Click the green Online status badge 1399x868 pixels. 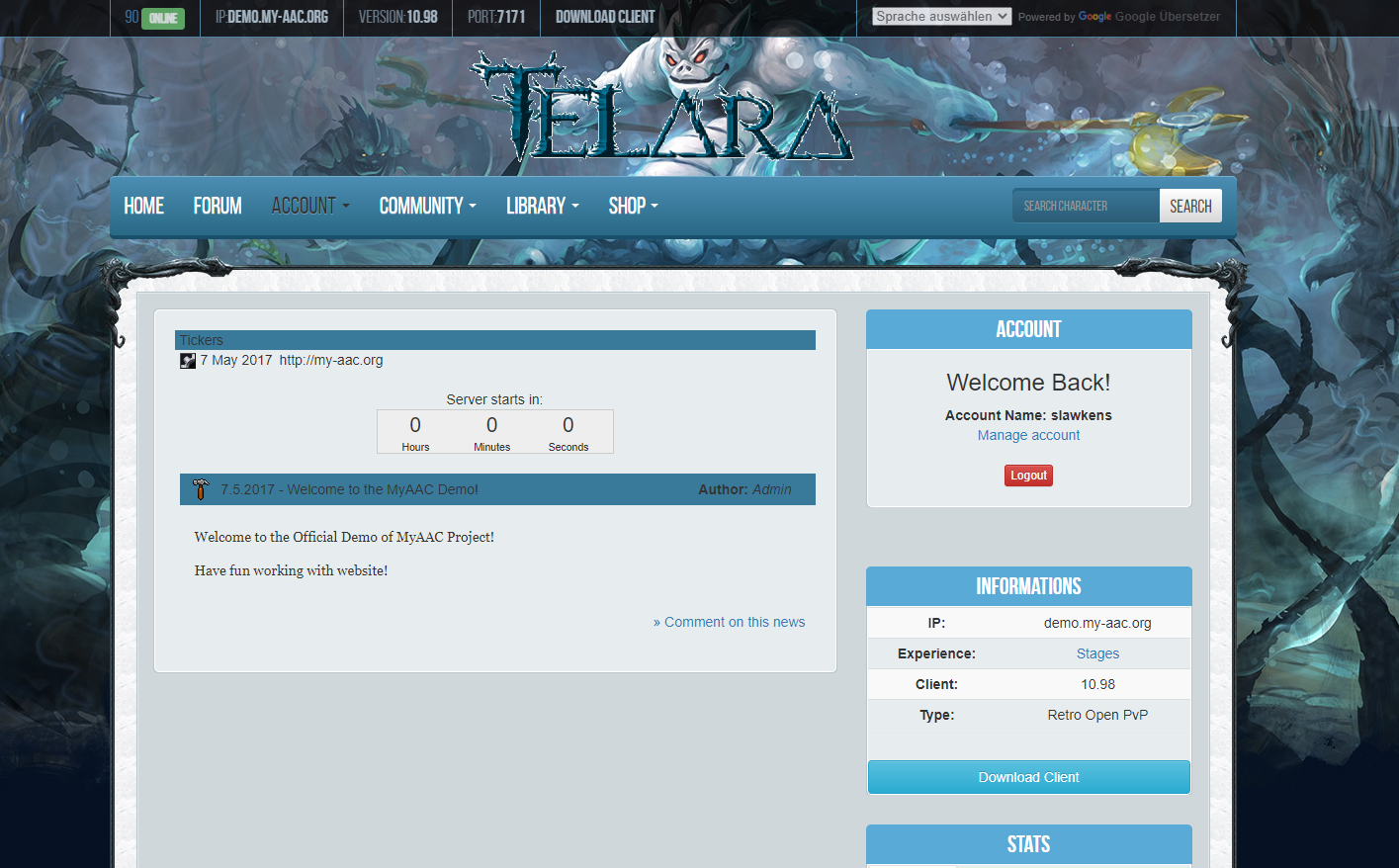click(x=163, y=18)
